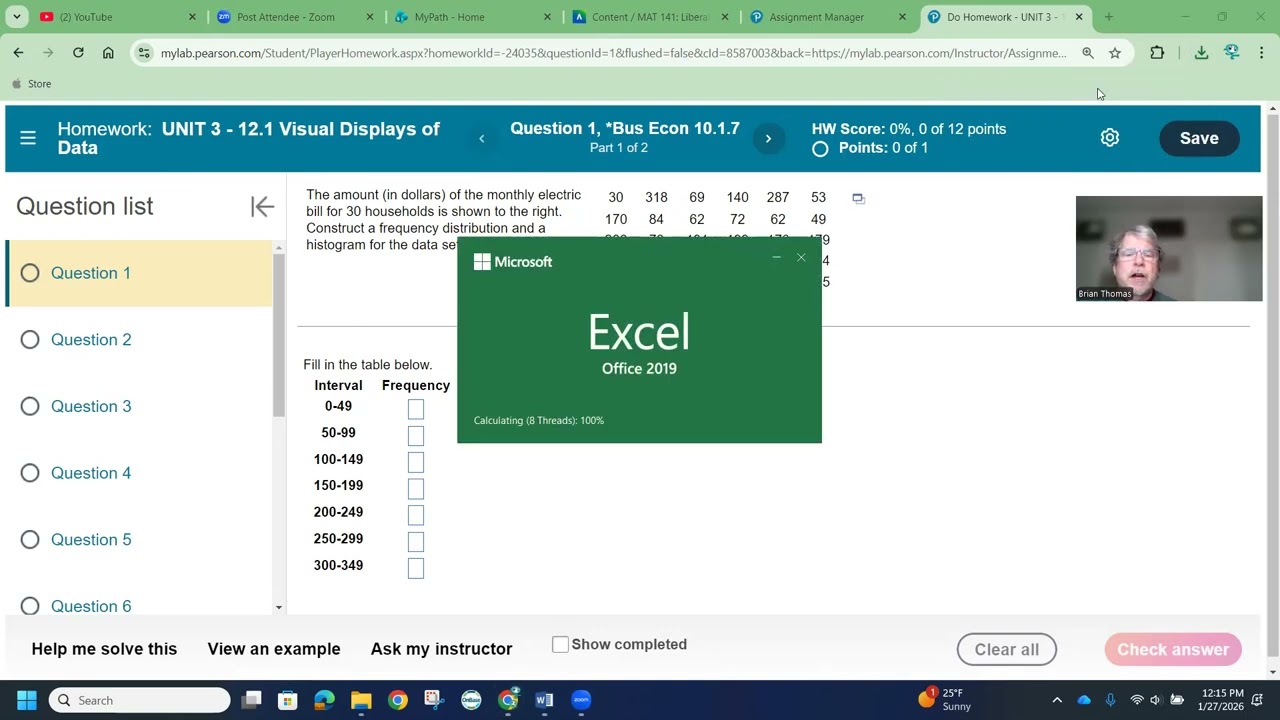
Task: Open the data set popup icon
Action: [x=858, y=198]
